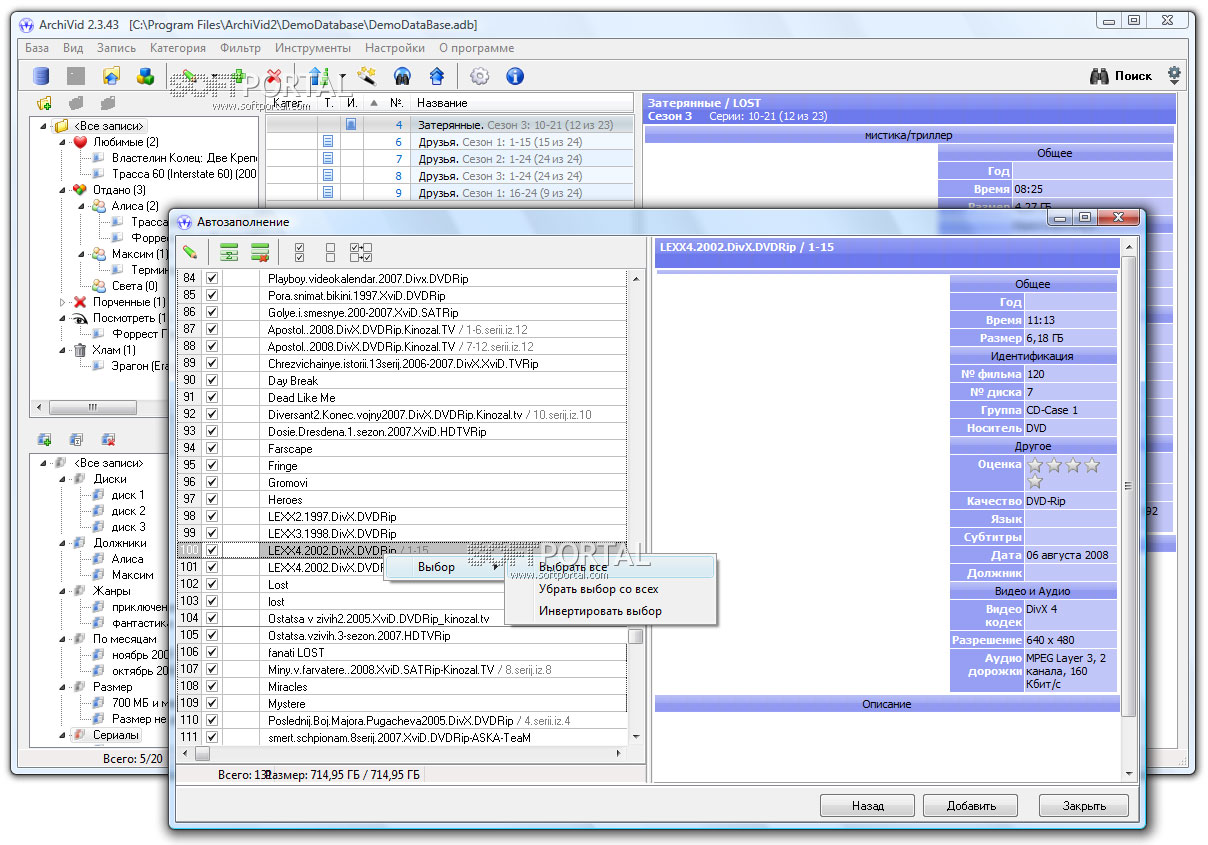Toggle checkbox for Miracles row 108
Image resolution: width=1208 pixels, height=845 pixels.
click(x=211, y=686)
